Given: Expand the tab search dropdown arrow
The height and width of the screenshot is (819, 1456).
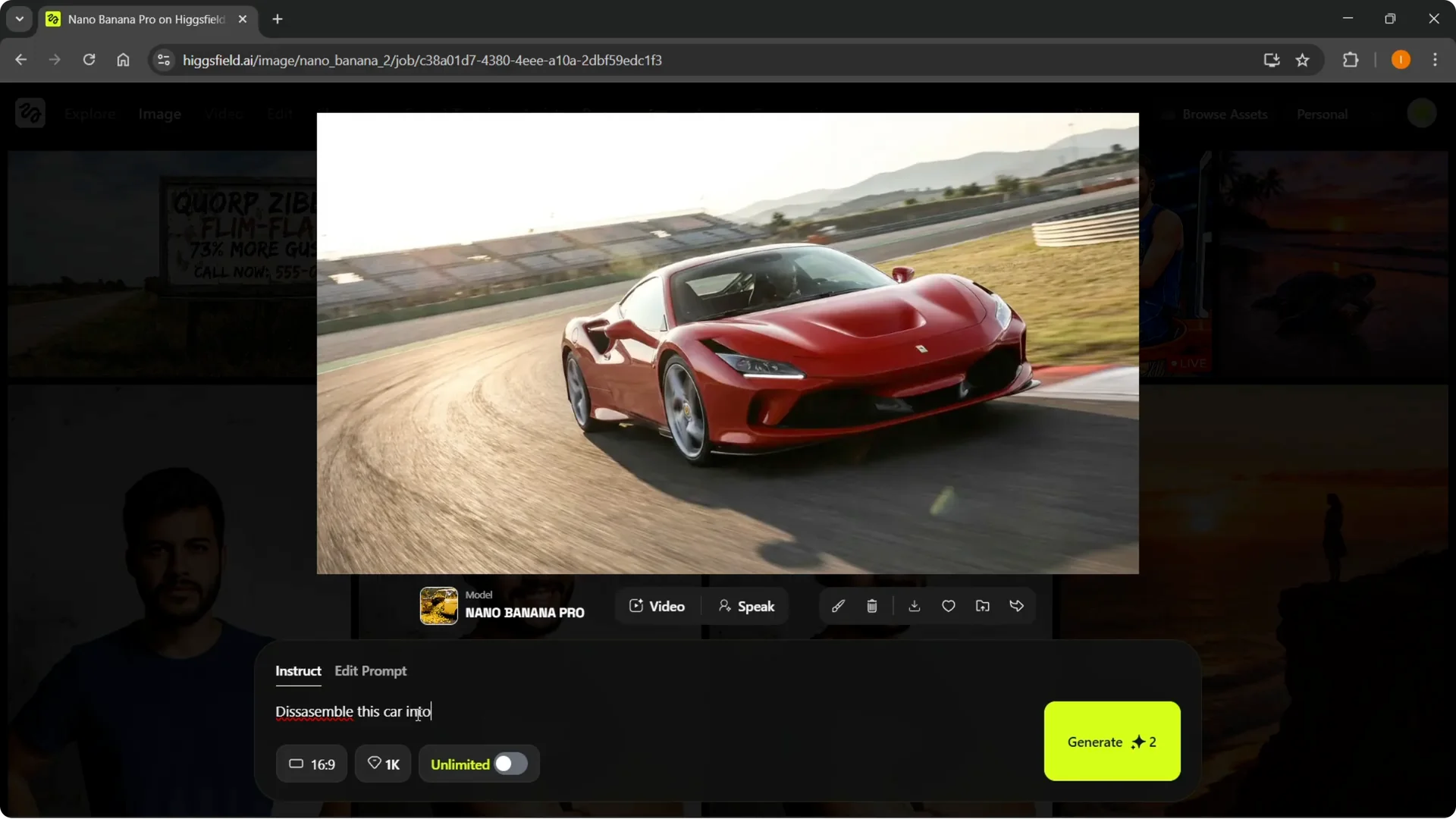Looking at the screenshot, I should [19, 18].
